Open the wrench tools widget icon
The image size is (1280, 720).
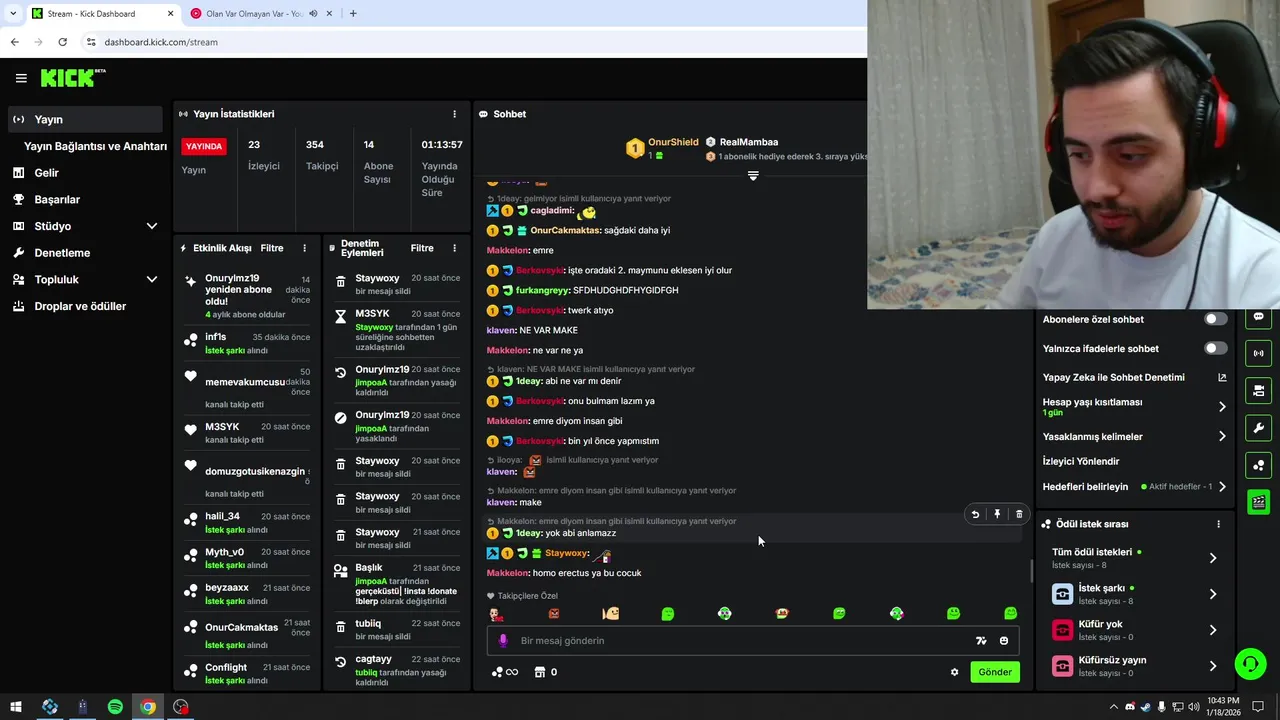point(1258,428)
